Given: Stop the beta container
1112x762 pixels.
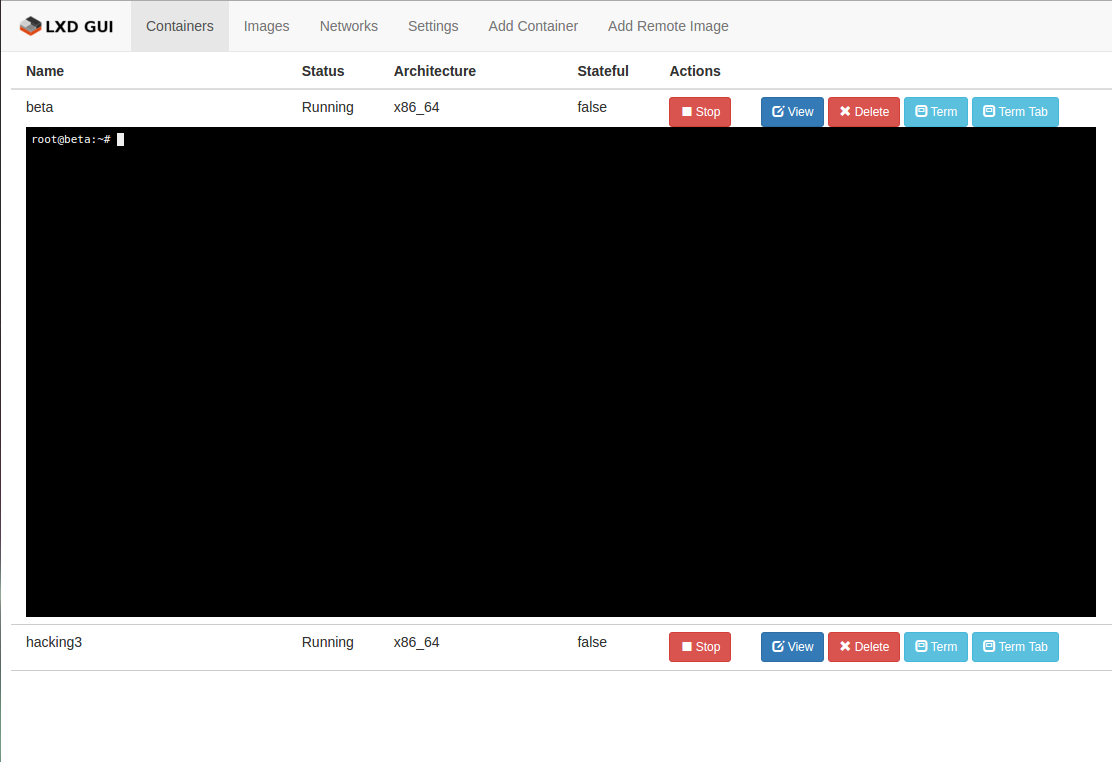Looking at the screenshot, I should tap(699, 112).
